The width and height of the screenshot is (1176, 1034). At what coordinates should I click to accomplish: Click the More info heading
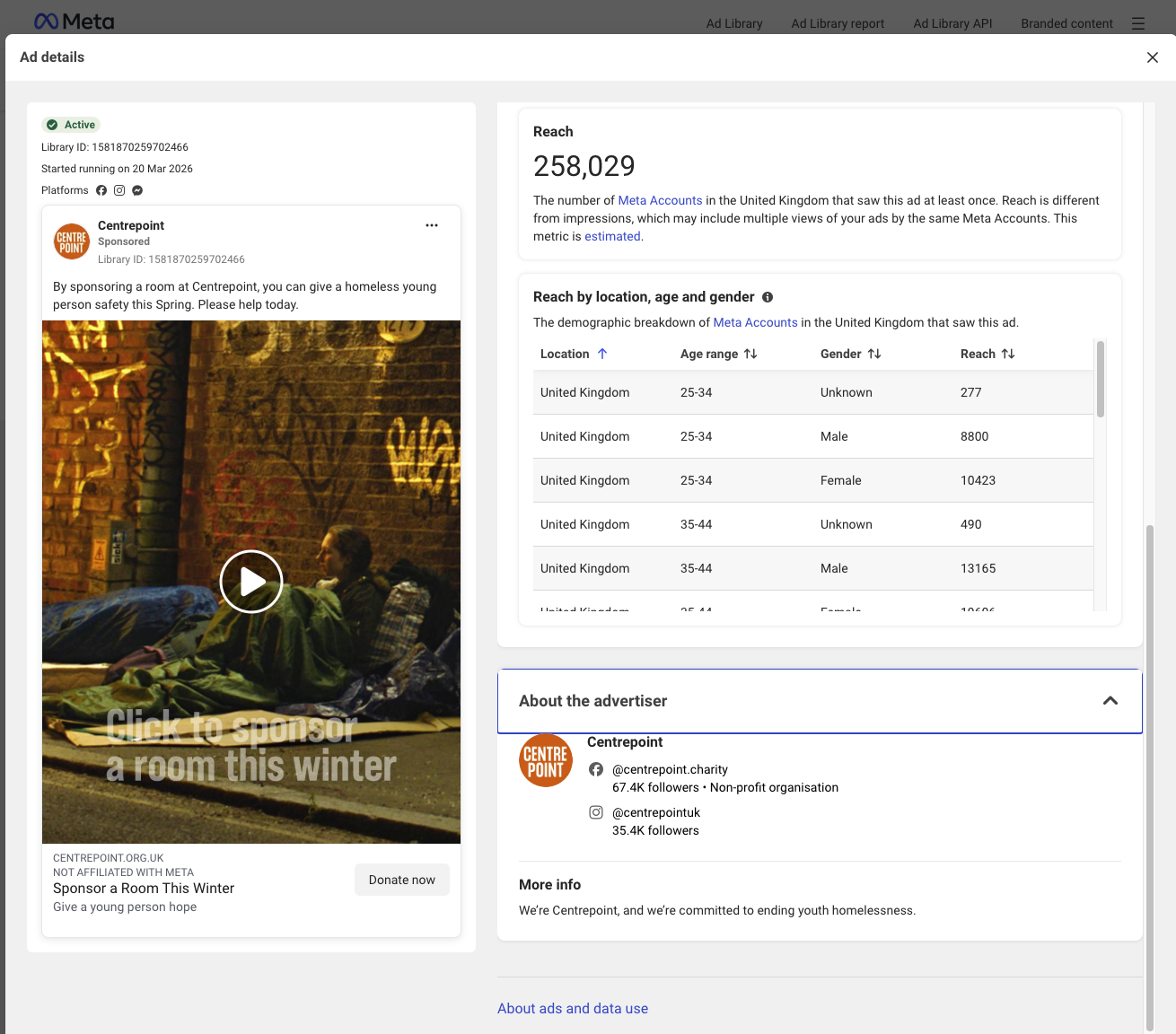[549, 884]
